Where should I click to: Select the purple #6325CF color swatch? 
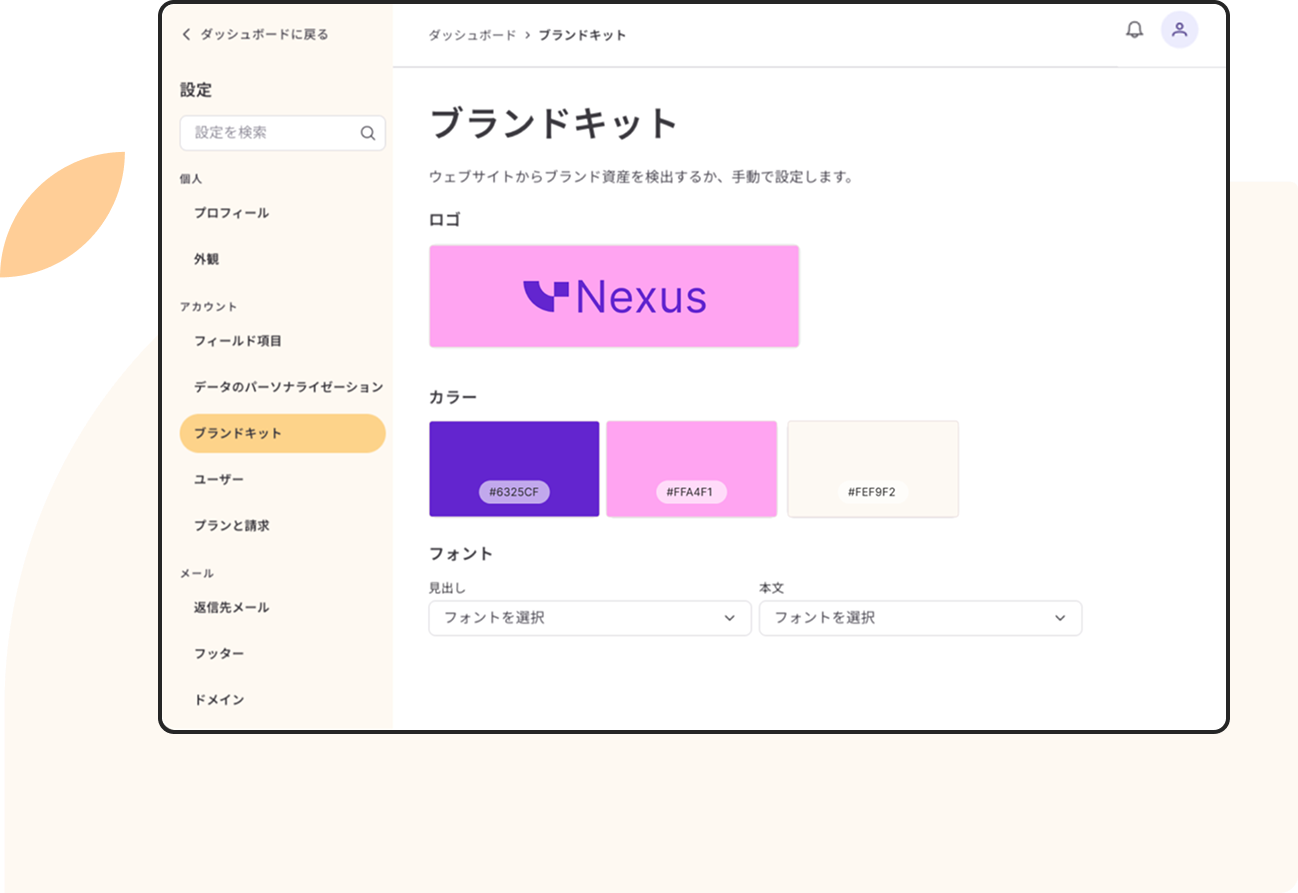[x=514, y=469]
